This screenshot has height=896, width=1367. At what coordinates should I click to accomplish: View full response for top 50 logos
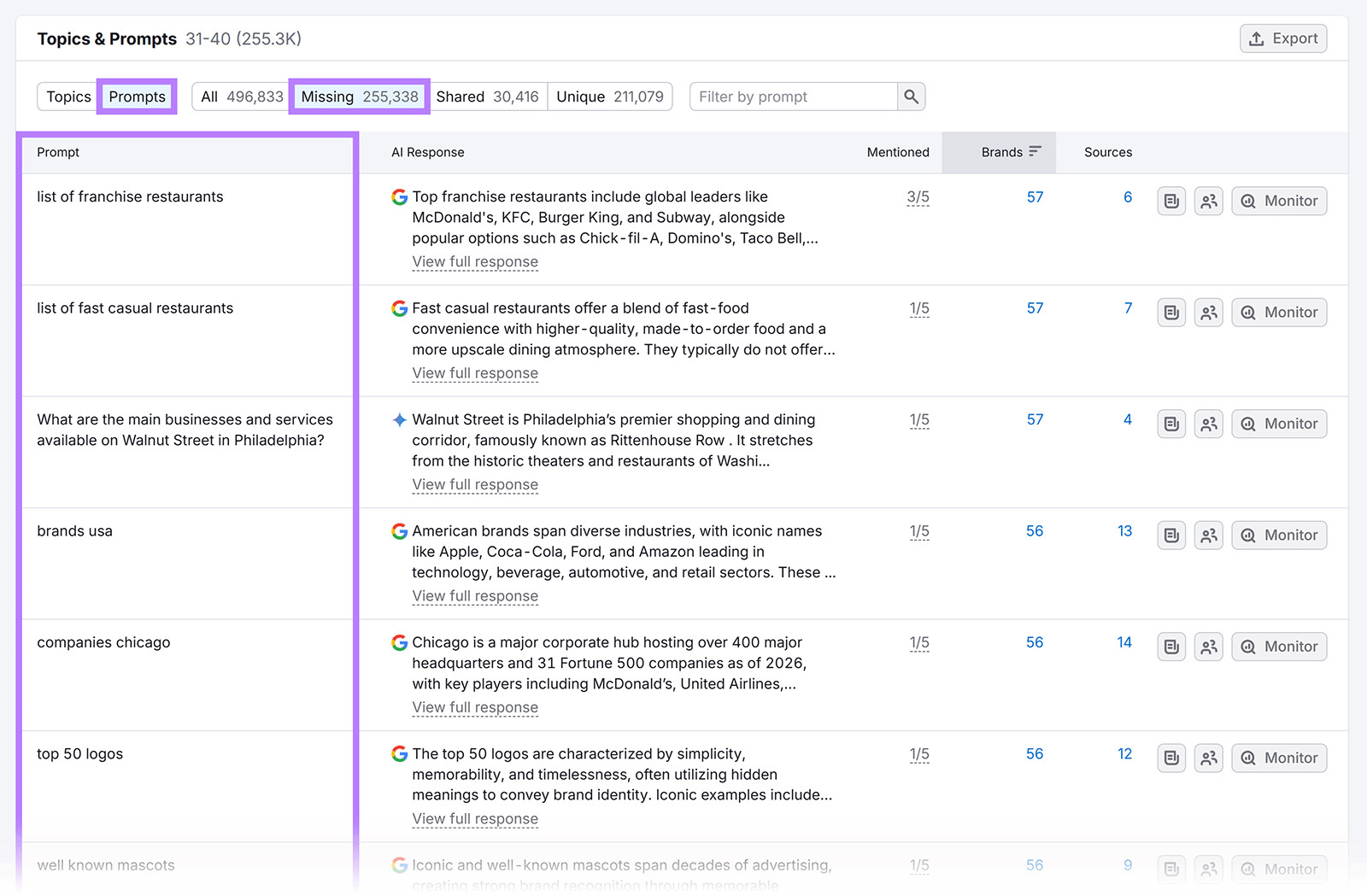tap(475, 819)
